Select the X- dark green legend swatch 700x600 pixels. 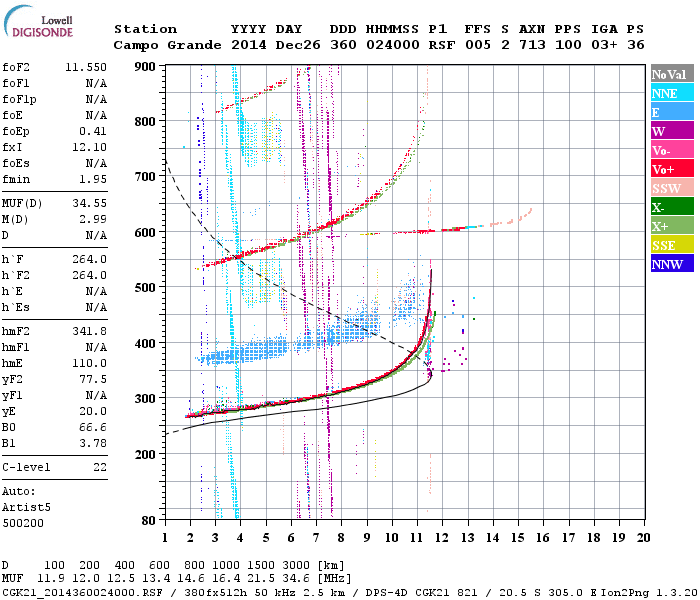coord(672,207)
